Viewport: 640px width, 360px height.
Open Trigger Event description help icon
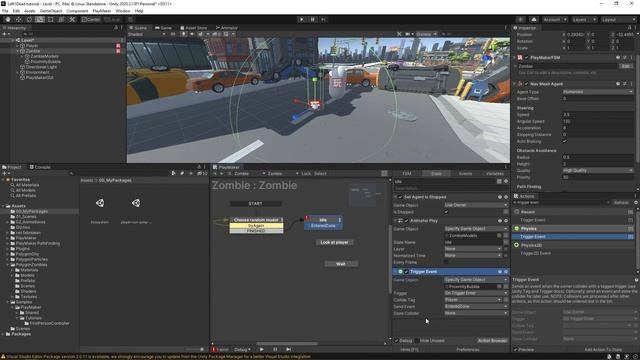(636, 280)
